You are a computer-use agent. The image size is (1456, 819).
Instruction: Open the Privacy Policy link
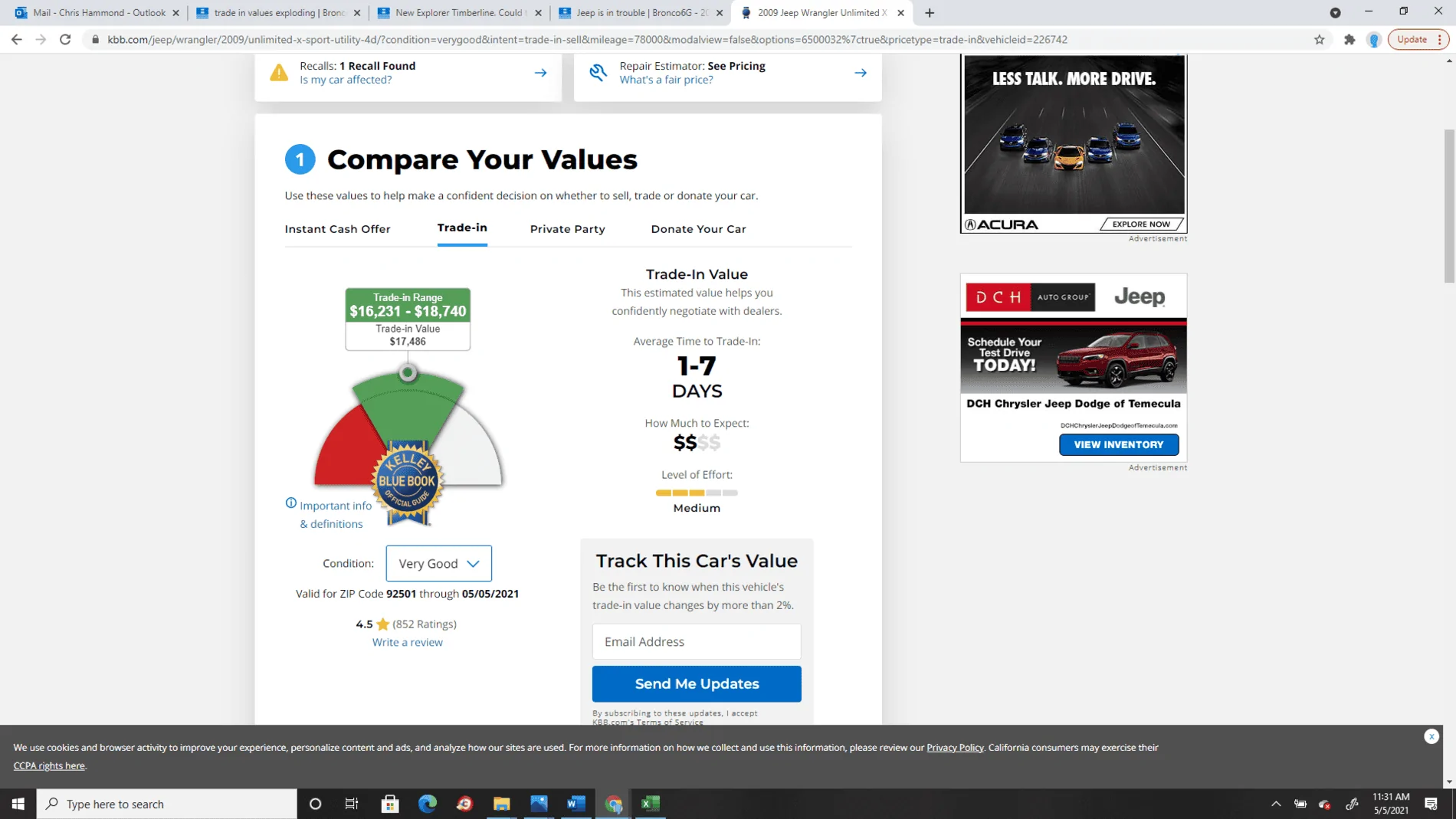click(955, 747)
